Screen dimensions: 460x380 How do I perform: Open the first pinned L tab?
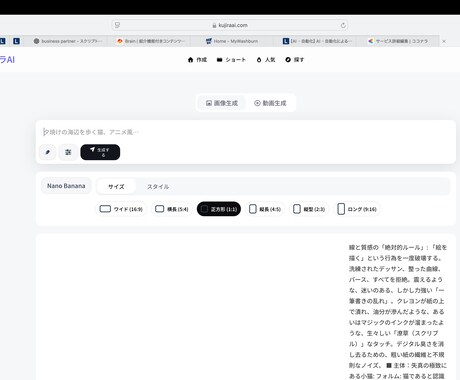pos(2,41)
